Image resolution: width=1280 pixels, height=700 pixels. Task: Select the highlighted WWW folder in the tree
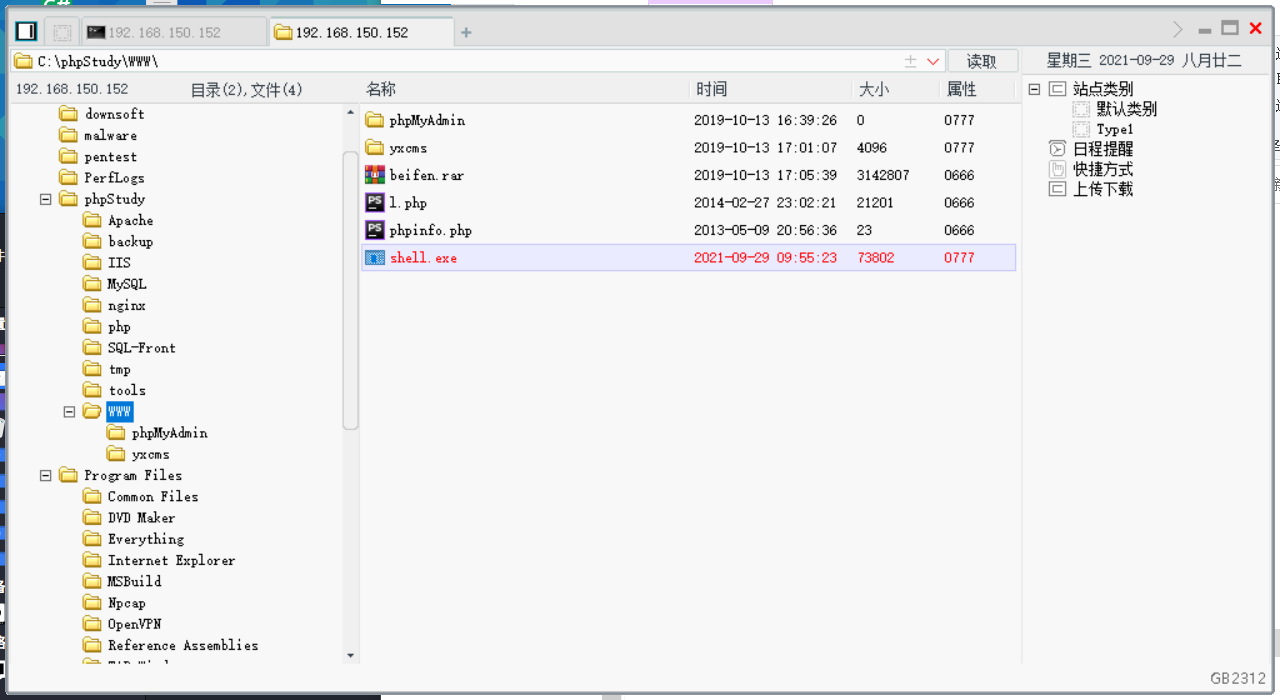coord(120,411)
